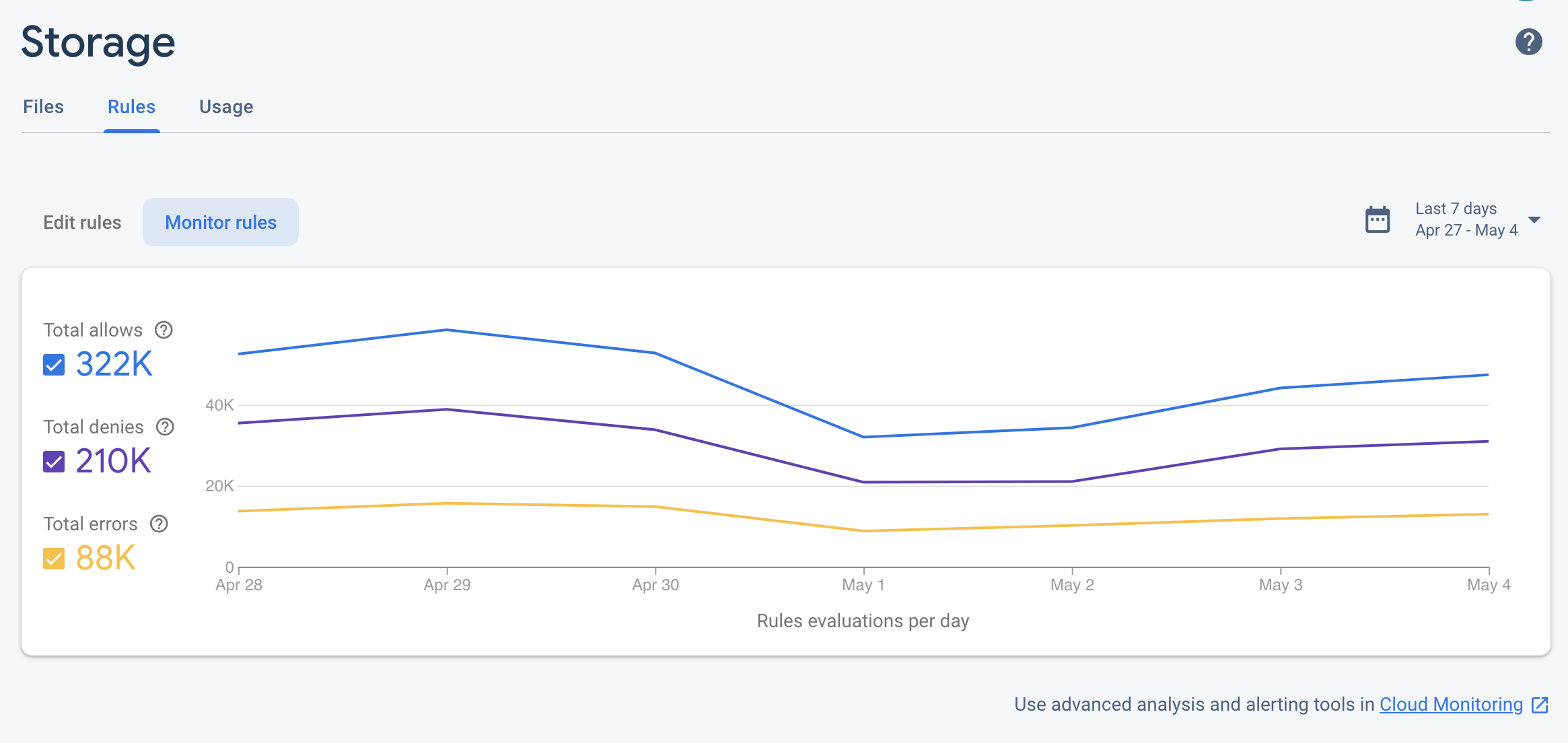The height and width of the screenshot is (743, 1568).
Task: Click the Edit rules button
Action: pyautogui.click(x=82, y=222)
